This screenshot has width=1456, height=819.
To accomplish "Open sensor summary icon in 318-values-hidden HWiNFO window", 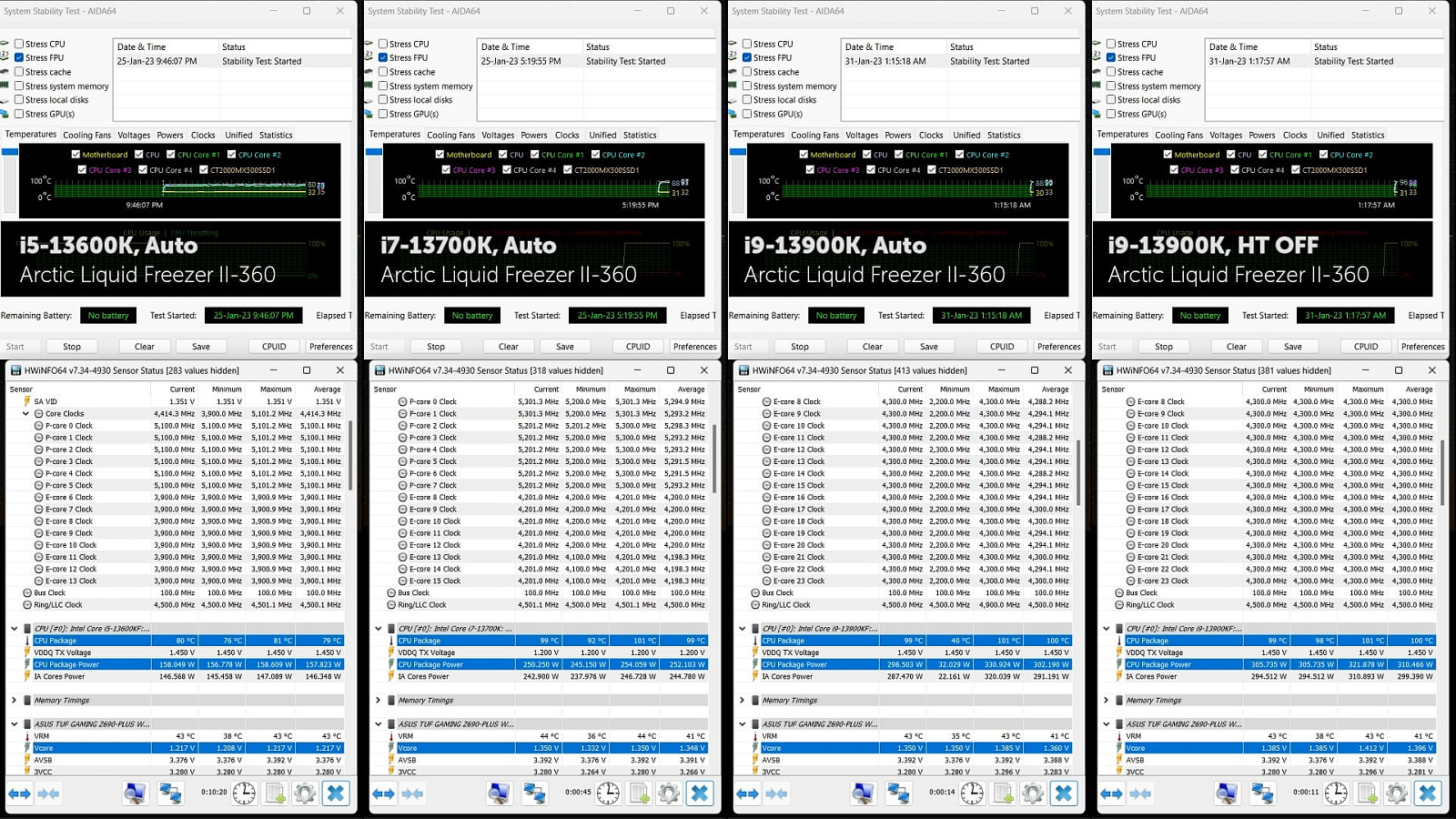I will (499, 794).
